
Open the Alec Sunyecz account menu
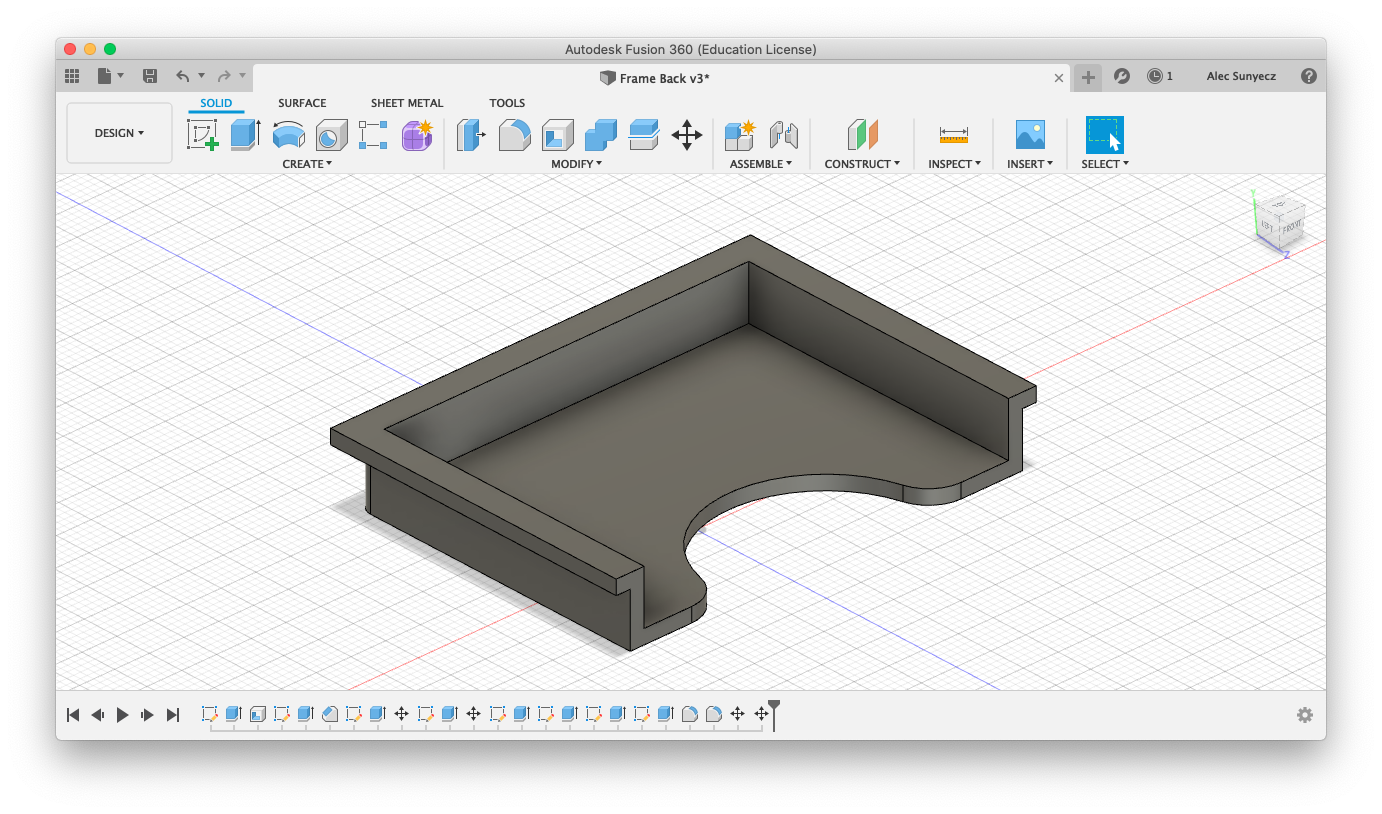[x=1241, y=76]
